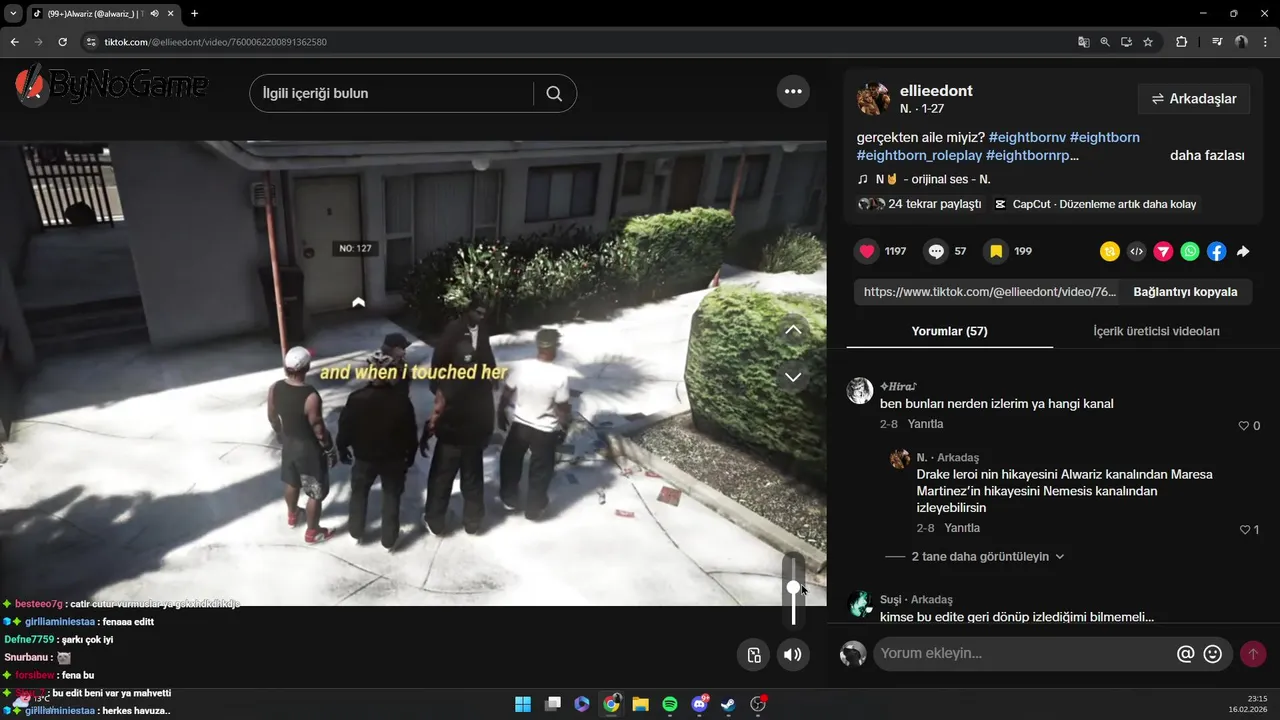Open emoji picker smiley icon
Viewport: 1280px width, 720px height.
[x=1213, y=654]
